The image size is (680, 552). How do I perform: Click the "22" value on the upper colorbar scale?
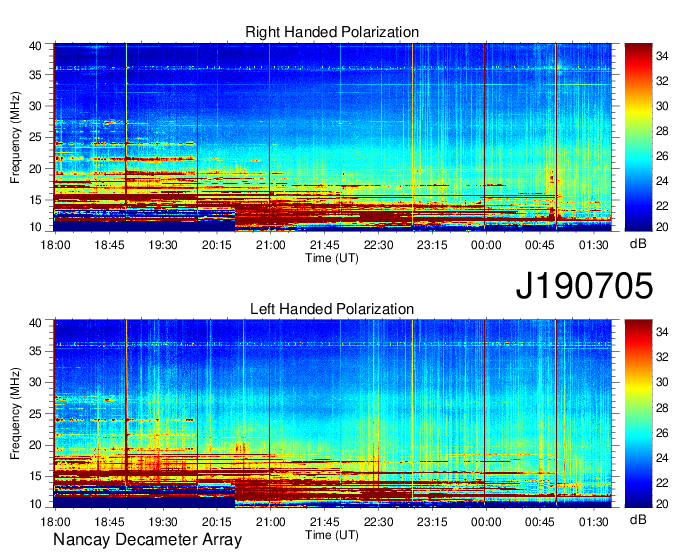tap(662, 206)
